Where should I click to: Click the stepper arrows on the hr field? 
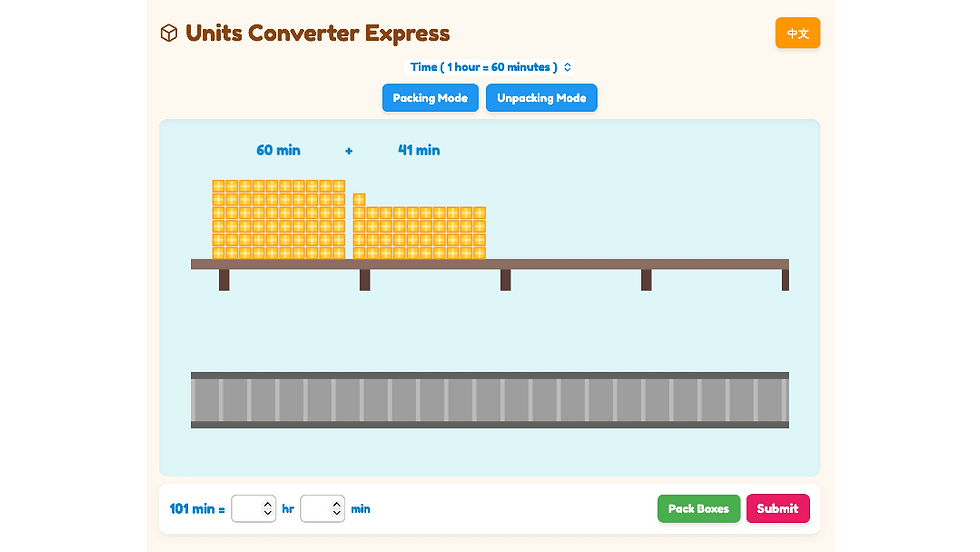tap(267, 509)
